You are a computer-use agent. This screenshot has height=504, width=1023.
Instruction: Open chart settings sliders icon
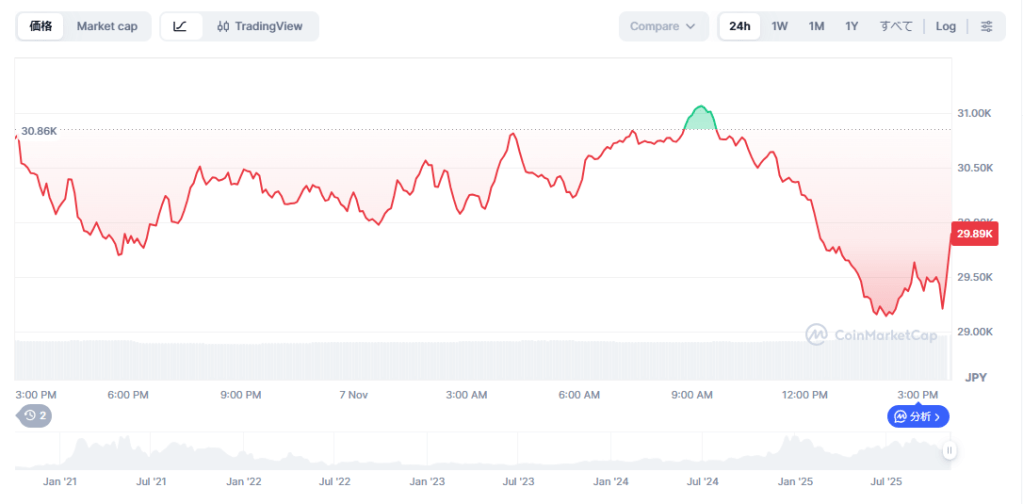(x=986, y=26)
